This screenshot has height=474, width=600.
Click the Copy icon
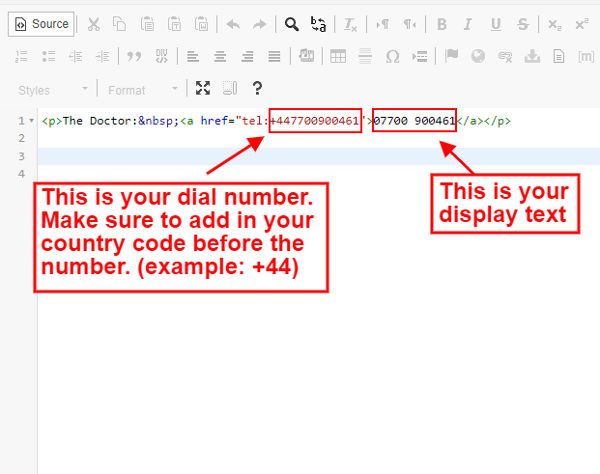pos(119,24)
